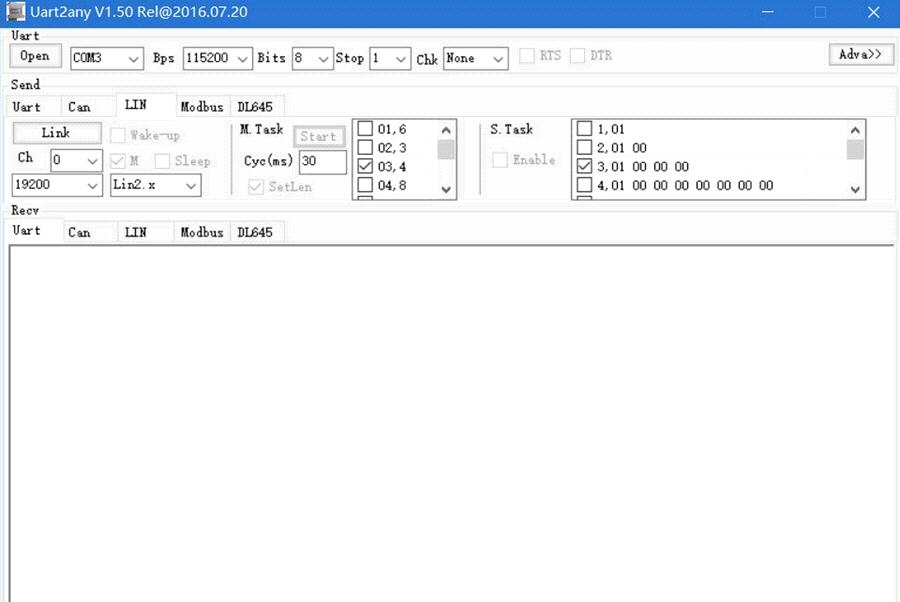
Task: Switch to the Modbus tab in Send section
Action: click(201, 106)
